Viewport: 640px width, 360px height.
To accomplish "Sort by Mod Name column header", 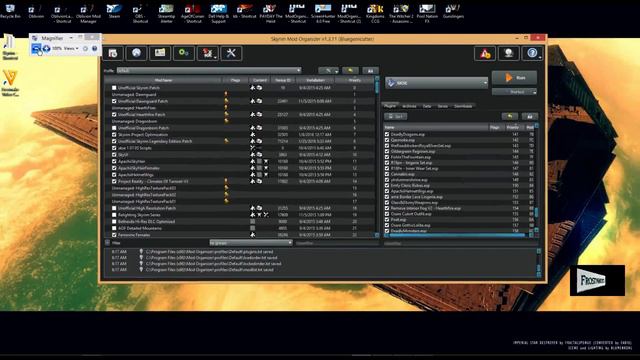I will pos(163,80).
